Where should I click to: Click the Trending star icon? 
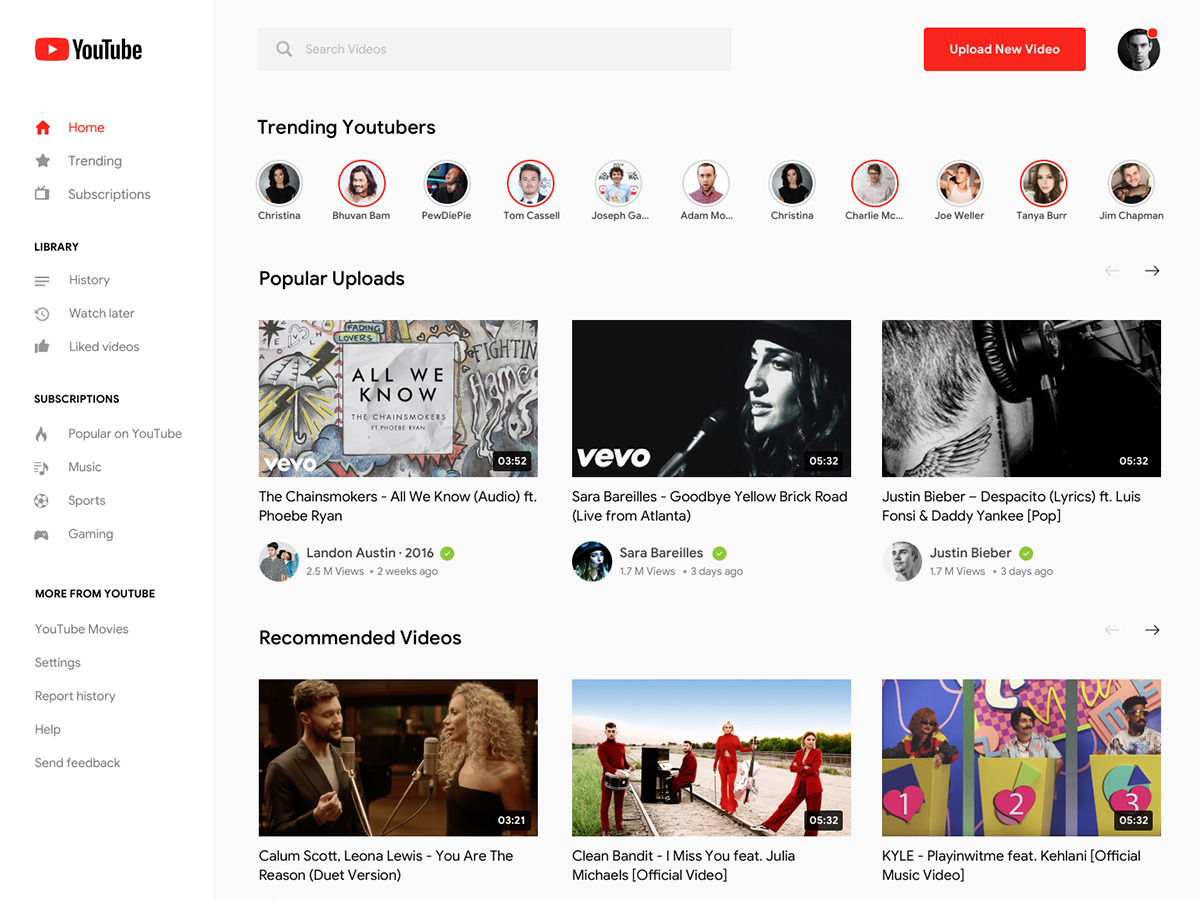tap(42, 161)
